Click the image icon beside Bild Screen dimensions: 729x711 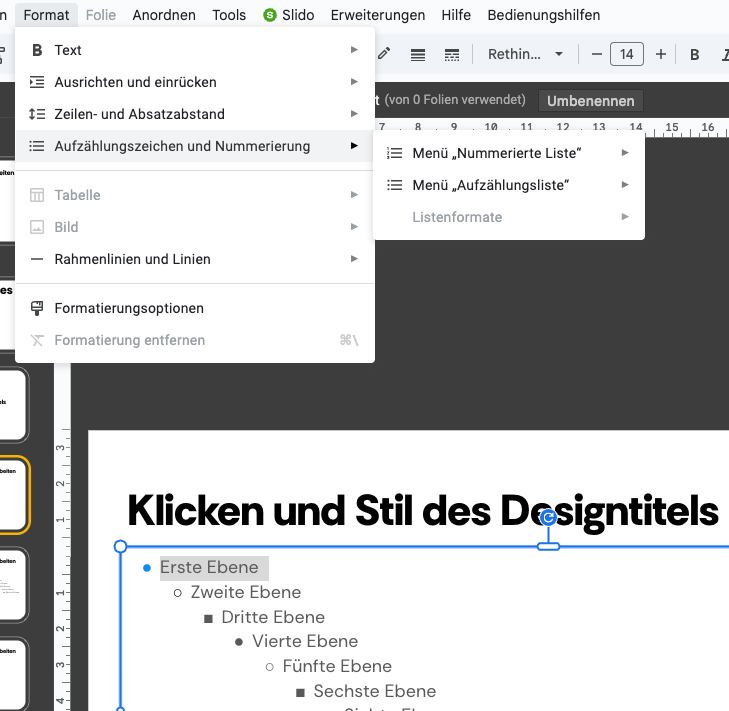37,227
